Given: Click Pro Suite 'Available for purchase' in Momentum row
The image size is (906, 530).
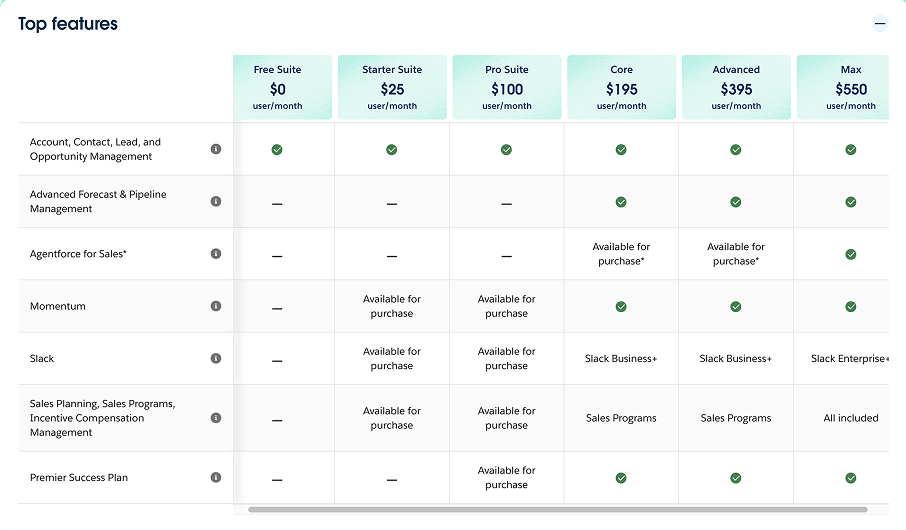Looking at the screenshot, I should [506, 306].
